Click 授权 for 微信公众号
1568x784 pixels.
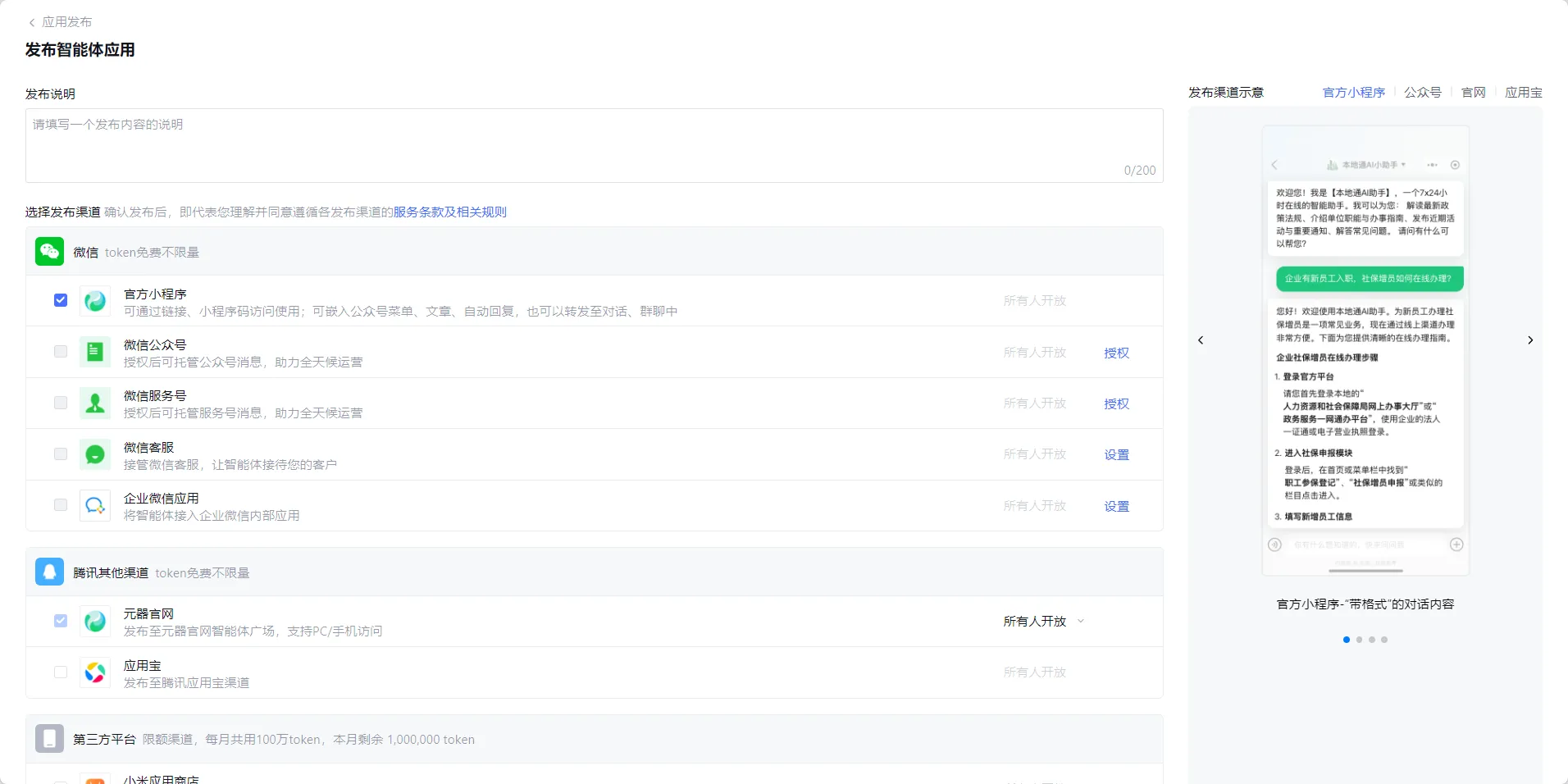pos(1116,353)
